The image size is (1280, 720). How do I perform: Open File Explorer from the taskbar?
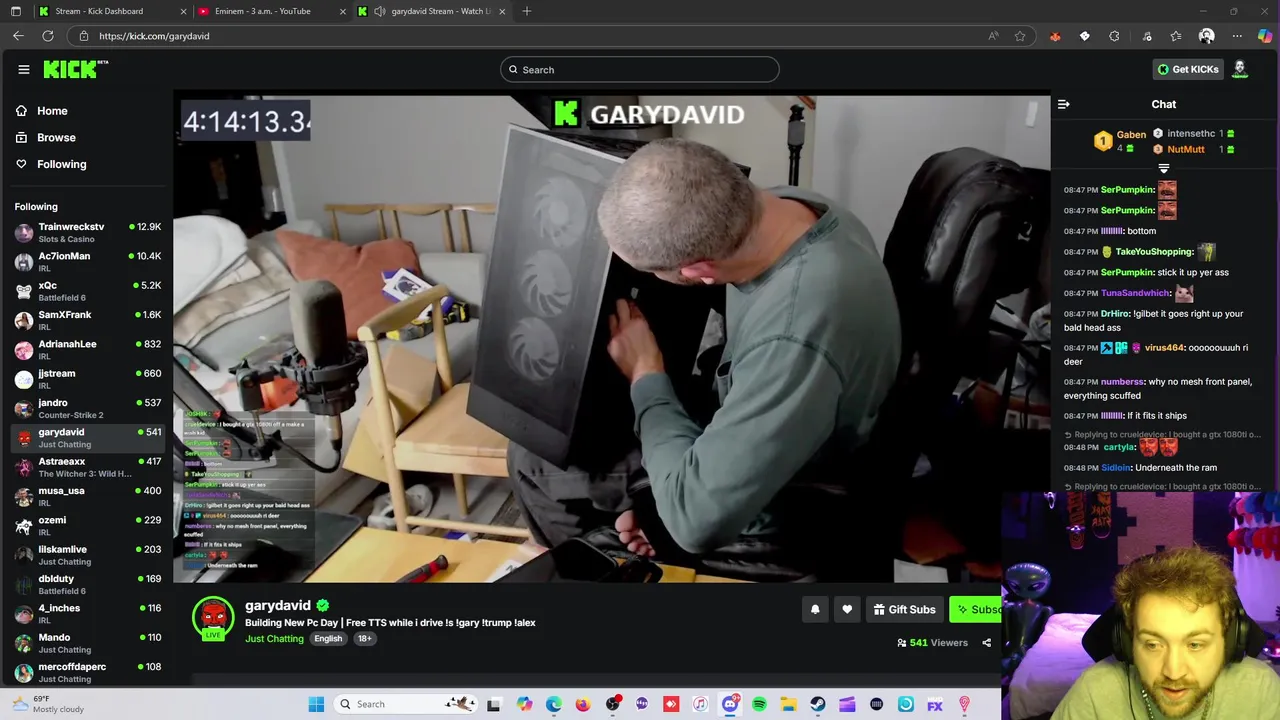tap(788, 704)
